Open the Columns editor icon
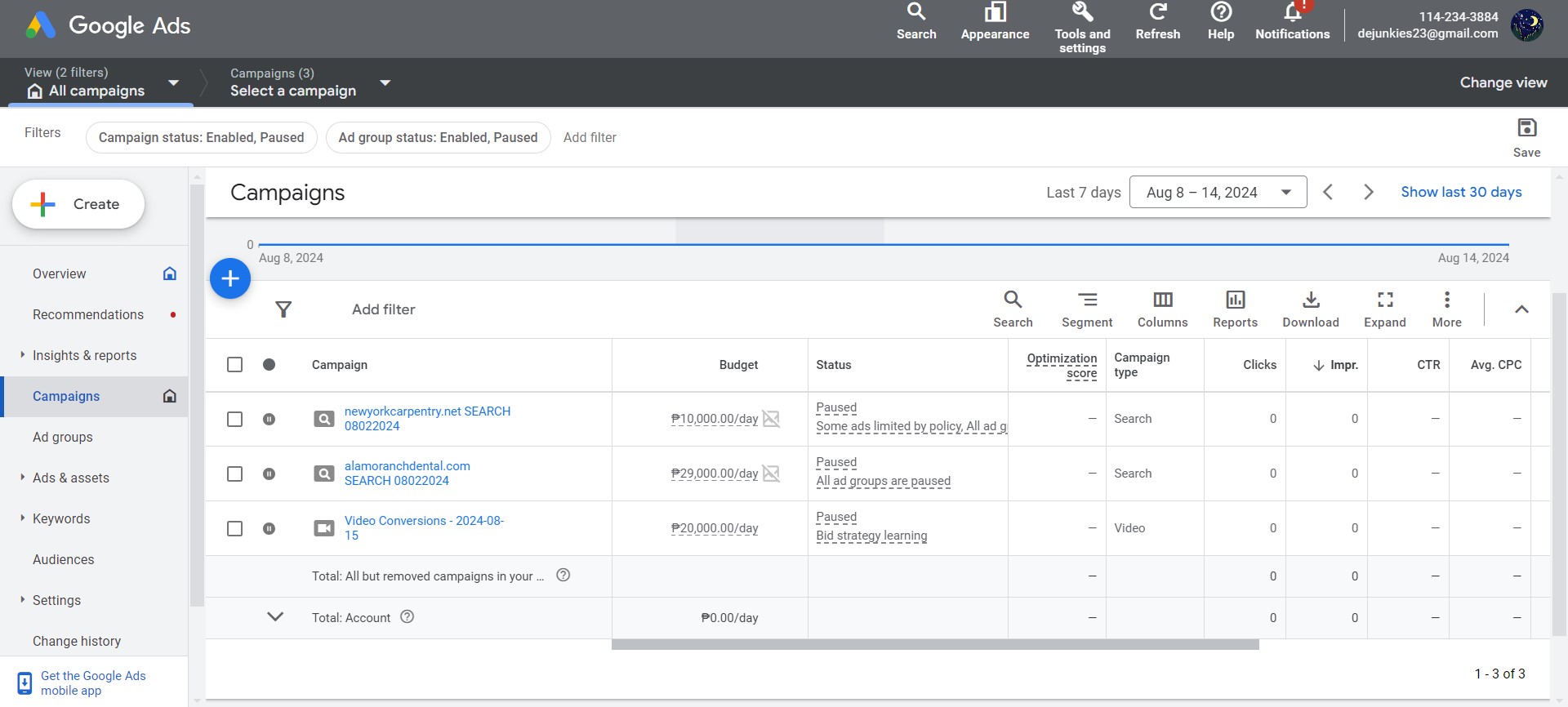 (1162, 300)
